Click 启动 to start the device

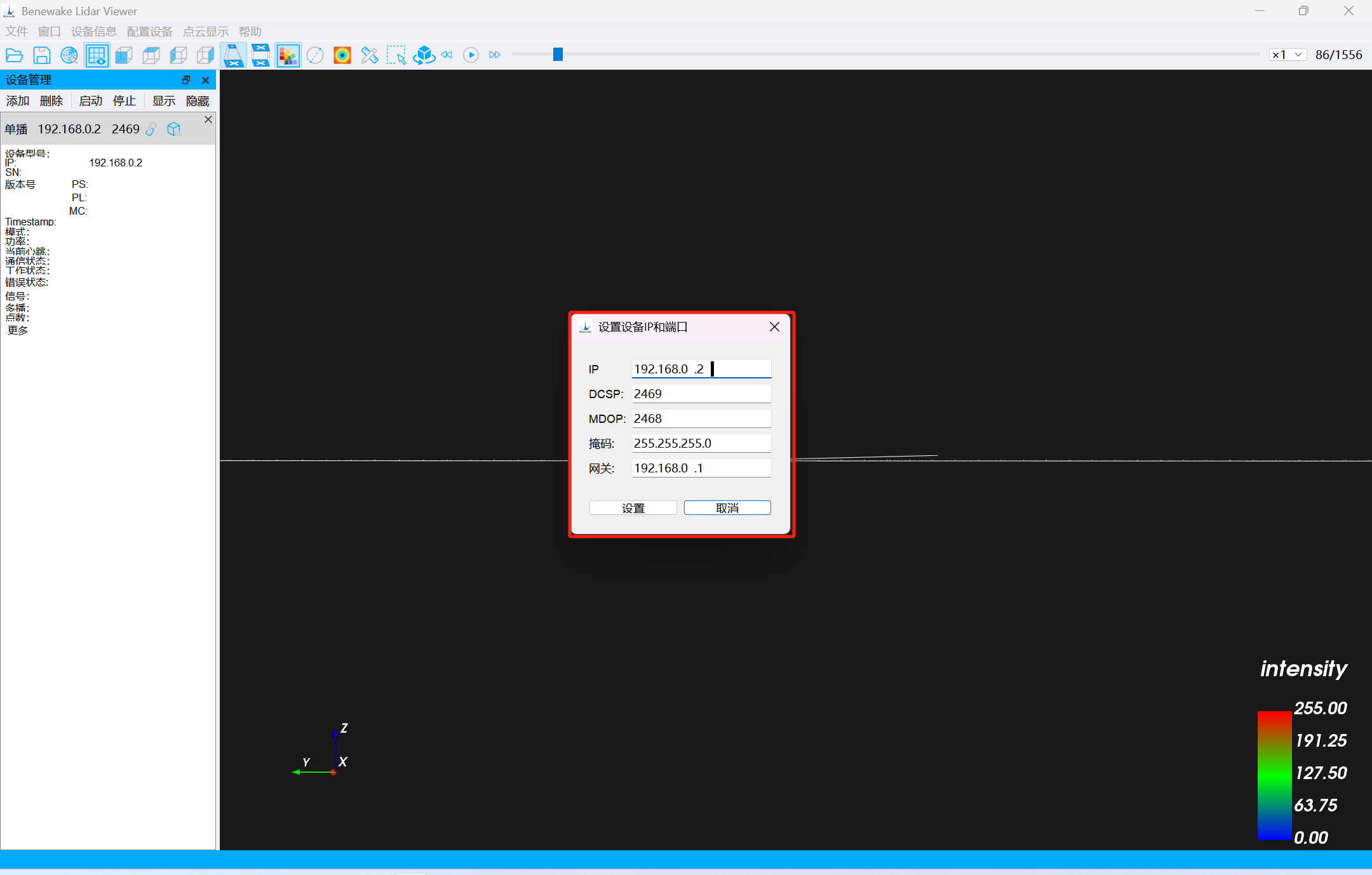click(91, 101)
